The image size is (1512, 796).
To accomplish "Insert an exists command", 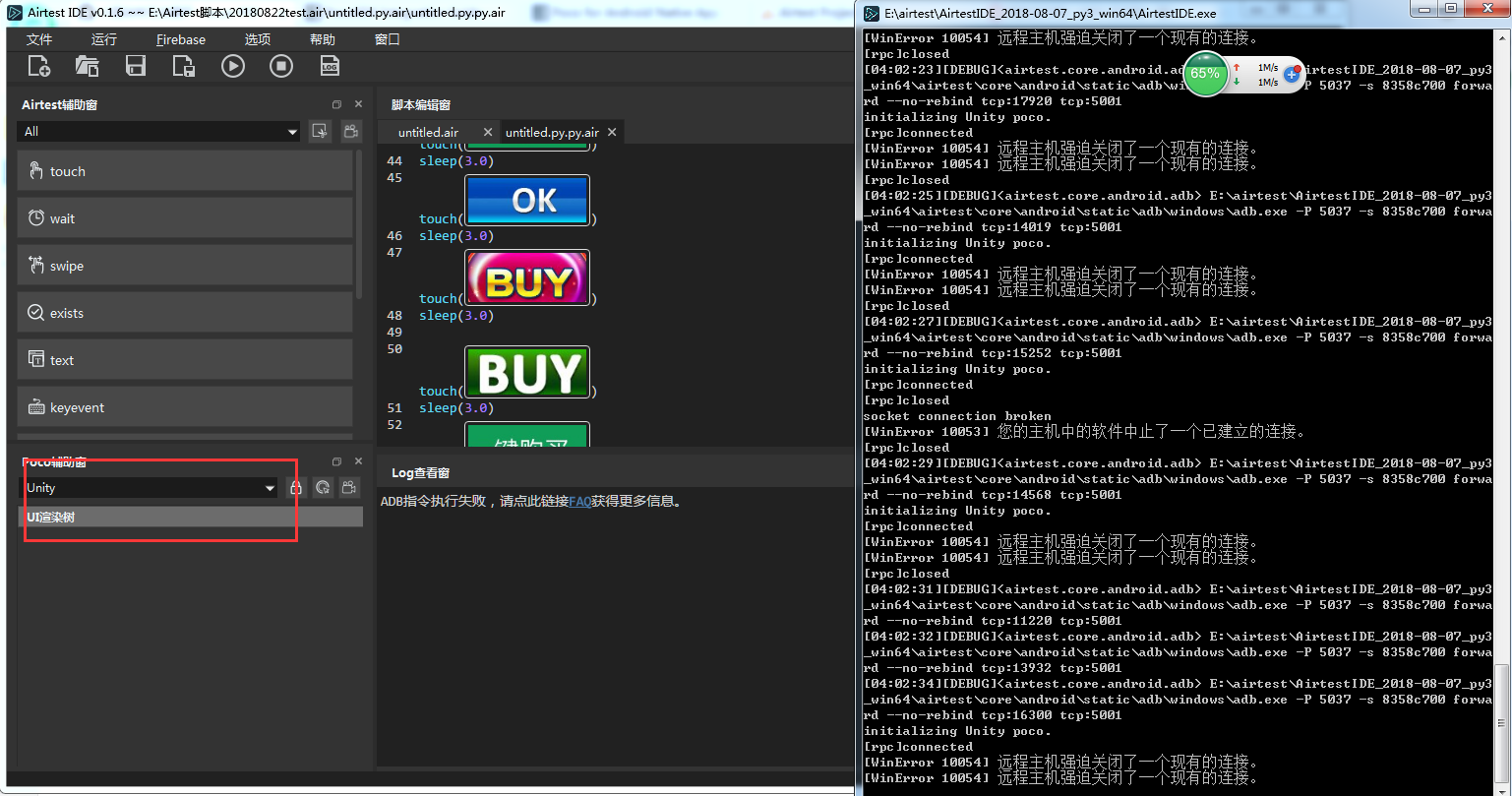I will (185, 313).
